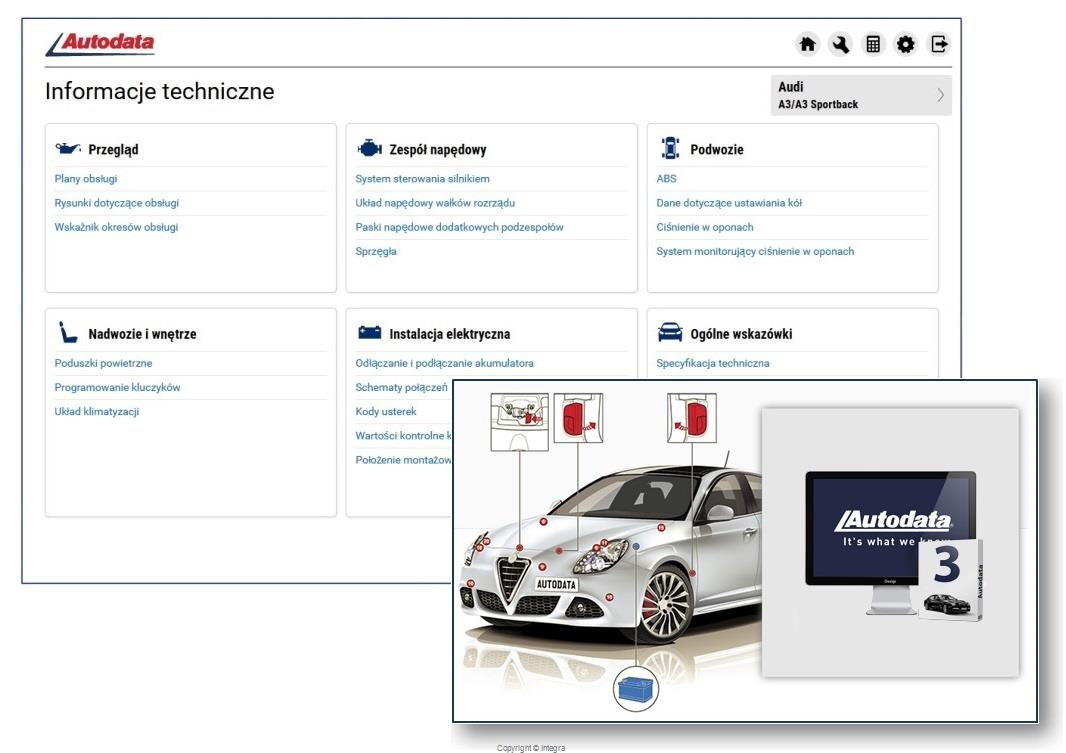Open the ABS link
This screenshot has height=753, width=1066.
pyautogui.click(x=666, y=179)
